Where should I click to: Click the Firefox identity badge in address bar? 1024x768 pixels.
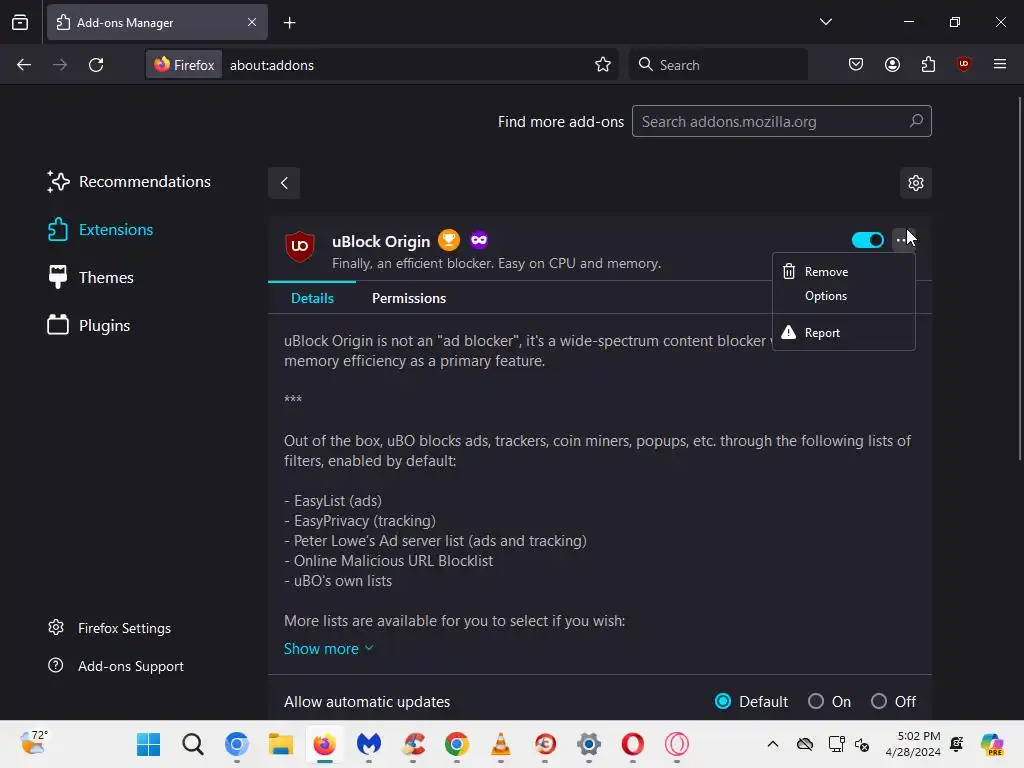(184, 65)
